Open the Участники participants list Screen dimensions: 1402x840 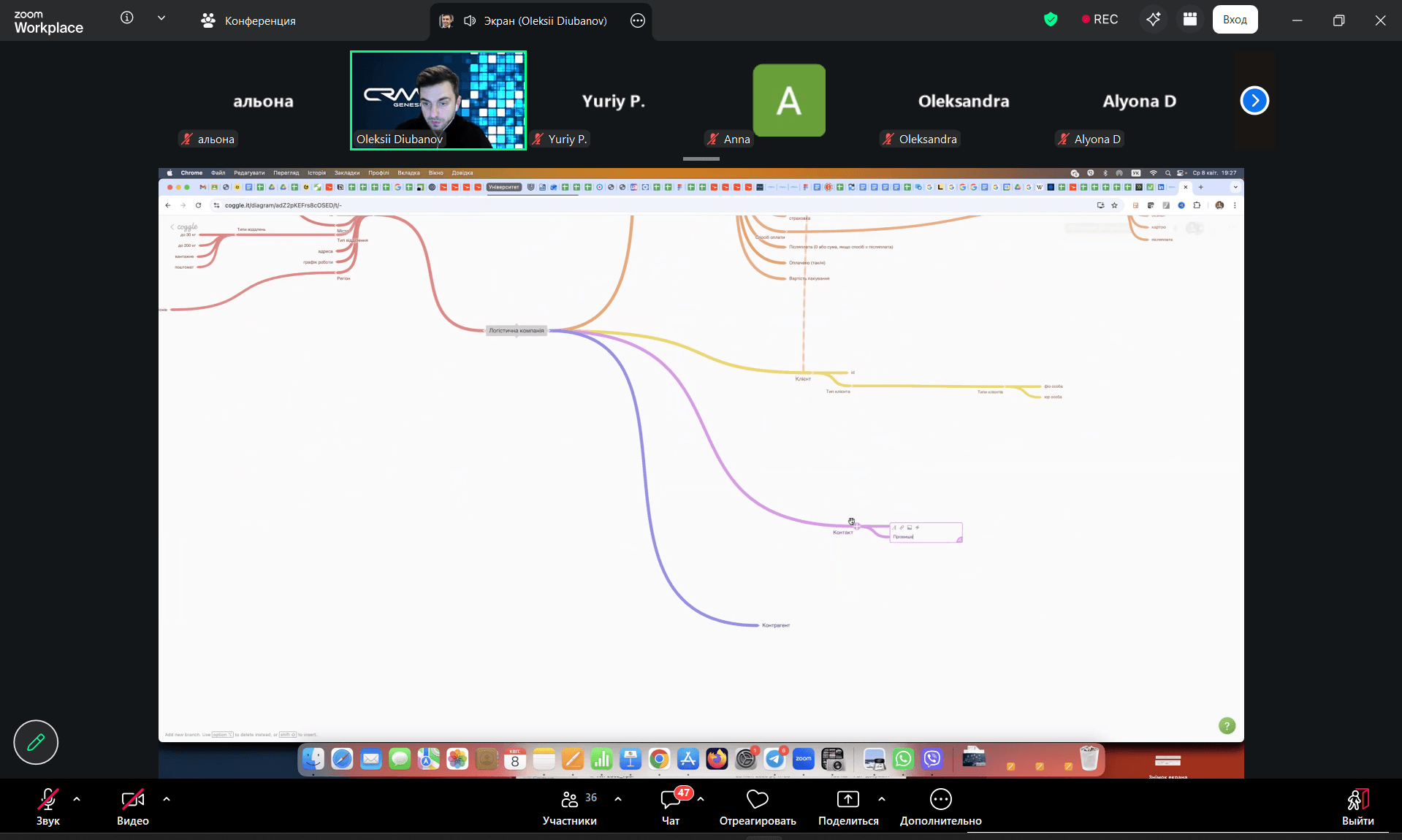(570, 806)
